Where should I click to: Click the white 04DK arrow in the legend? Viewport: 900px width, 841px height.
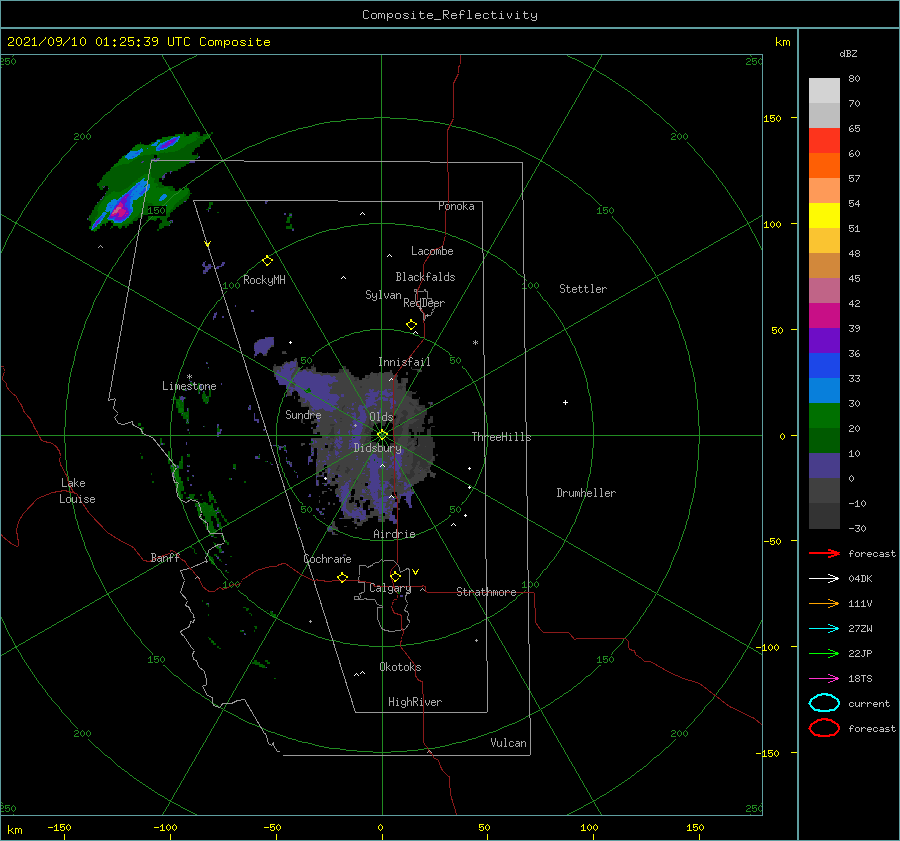pos(824,578)
